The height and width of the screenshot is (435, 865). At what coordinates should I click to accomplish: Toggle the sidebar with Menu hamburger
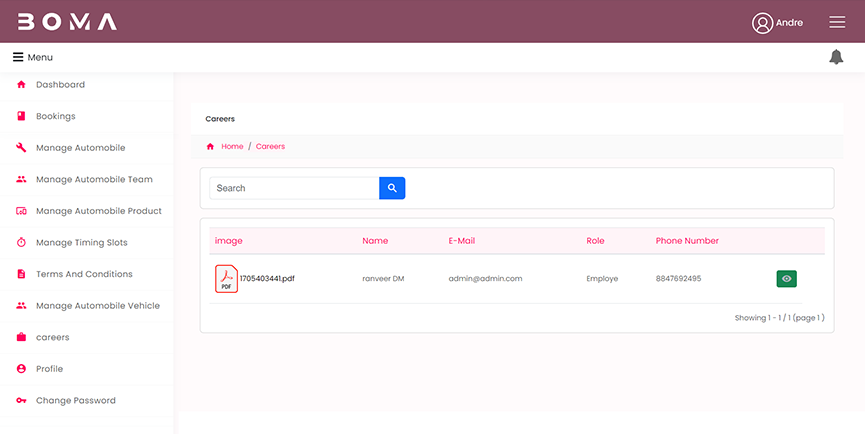coord(18,57)
